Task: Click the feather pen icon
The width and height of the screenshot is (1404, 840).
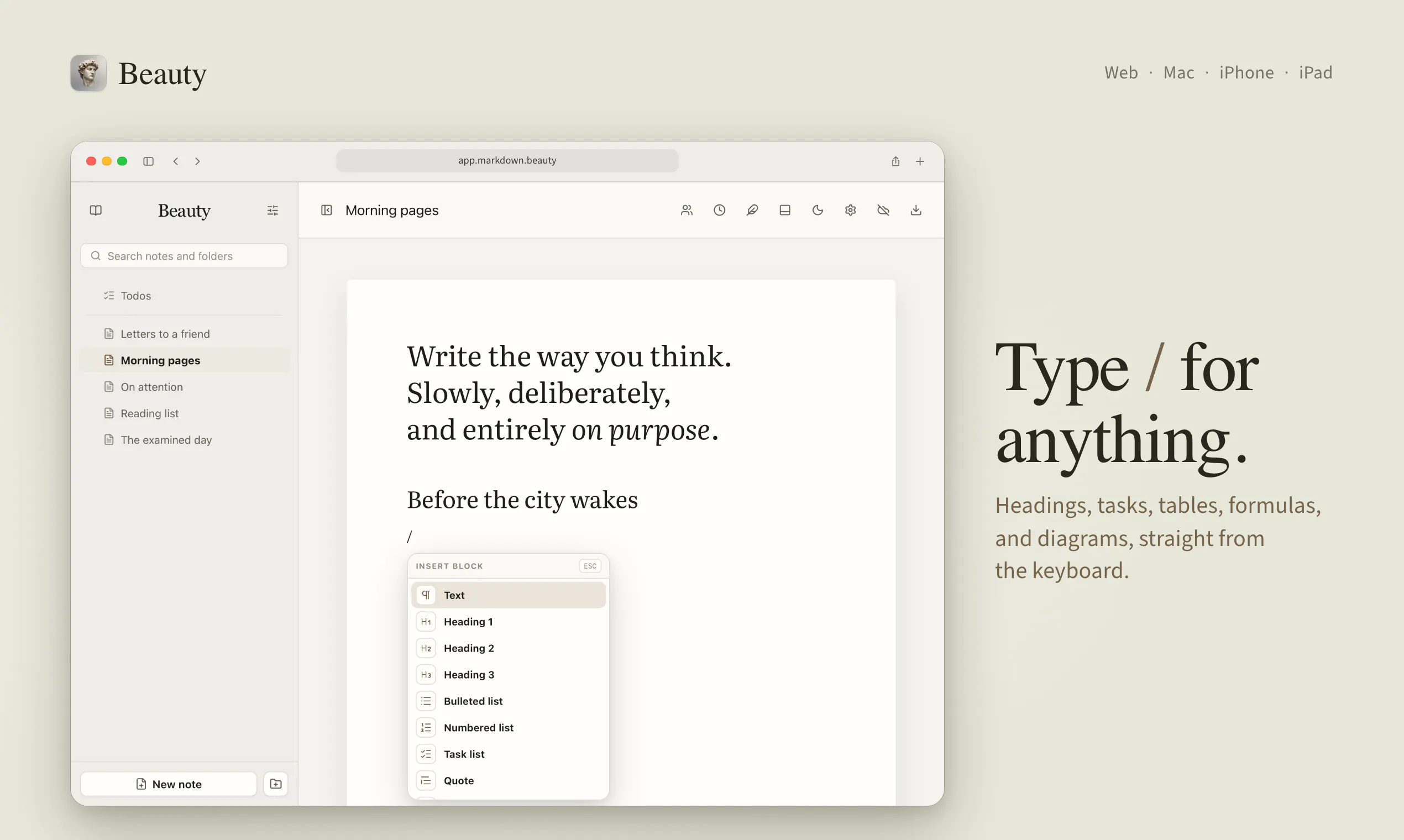Action: (x=752, y=210)
